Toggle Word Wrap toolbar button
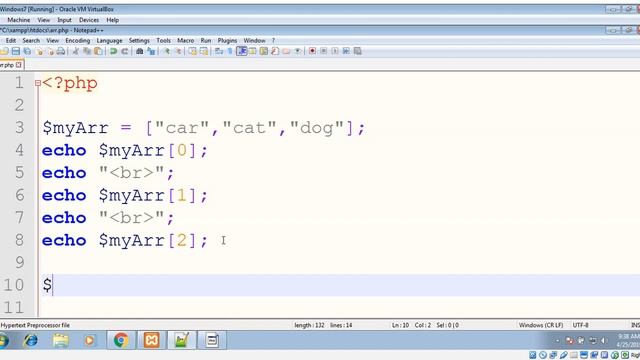Viewport: 640px width, 360px height. point(219,51)
